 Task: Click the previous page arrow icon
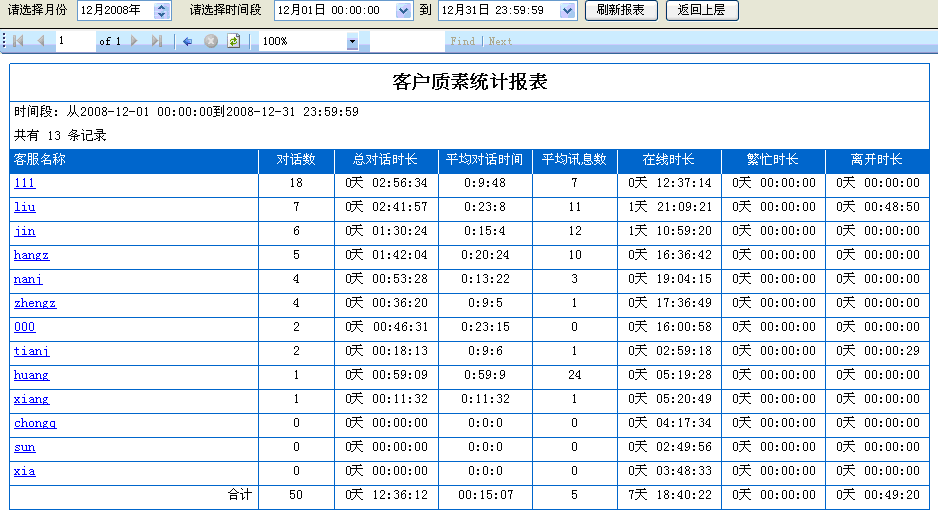(41, 41)
